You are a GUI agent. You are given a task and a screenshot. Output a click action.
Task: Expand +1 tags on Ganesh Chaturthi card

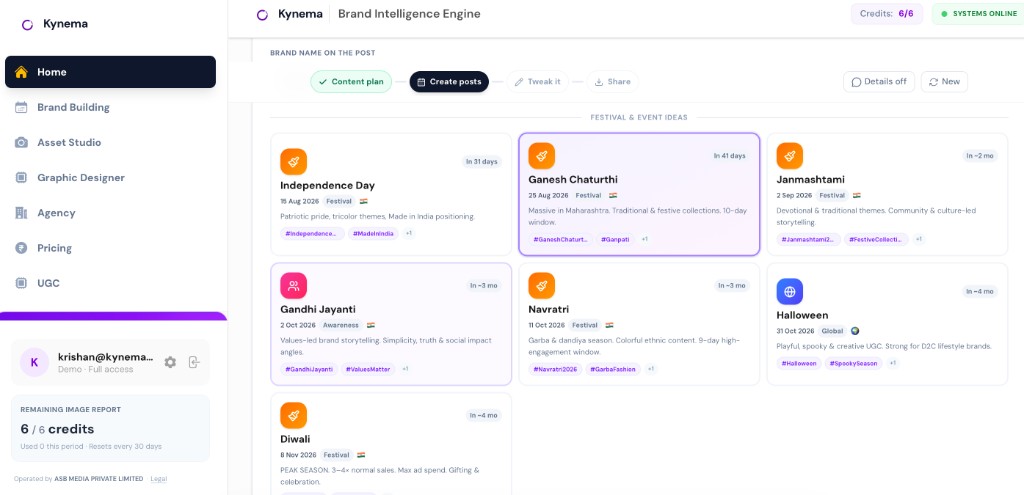click(645, 239)
